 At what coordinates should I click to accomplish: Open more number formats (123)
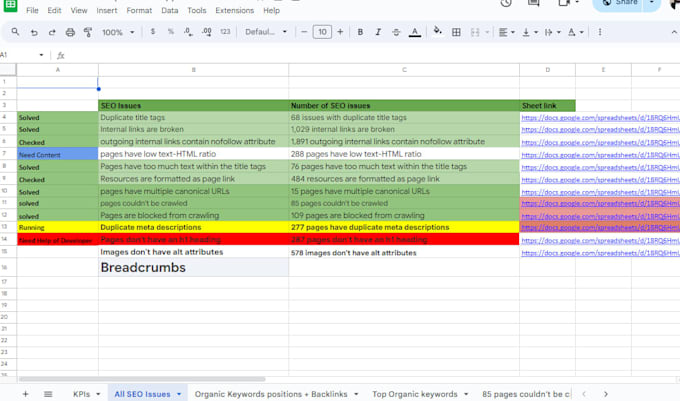225,32
